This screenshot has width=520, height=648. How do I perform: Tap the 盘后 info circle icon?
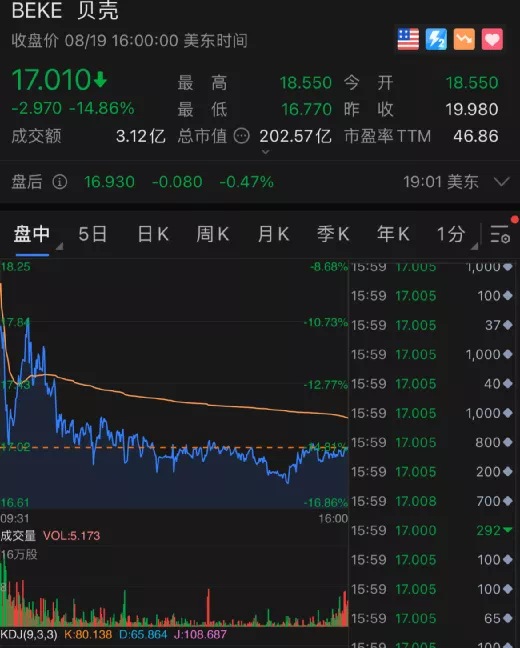pos(60,181)
